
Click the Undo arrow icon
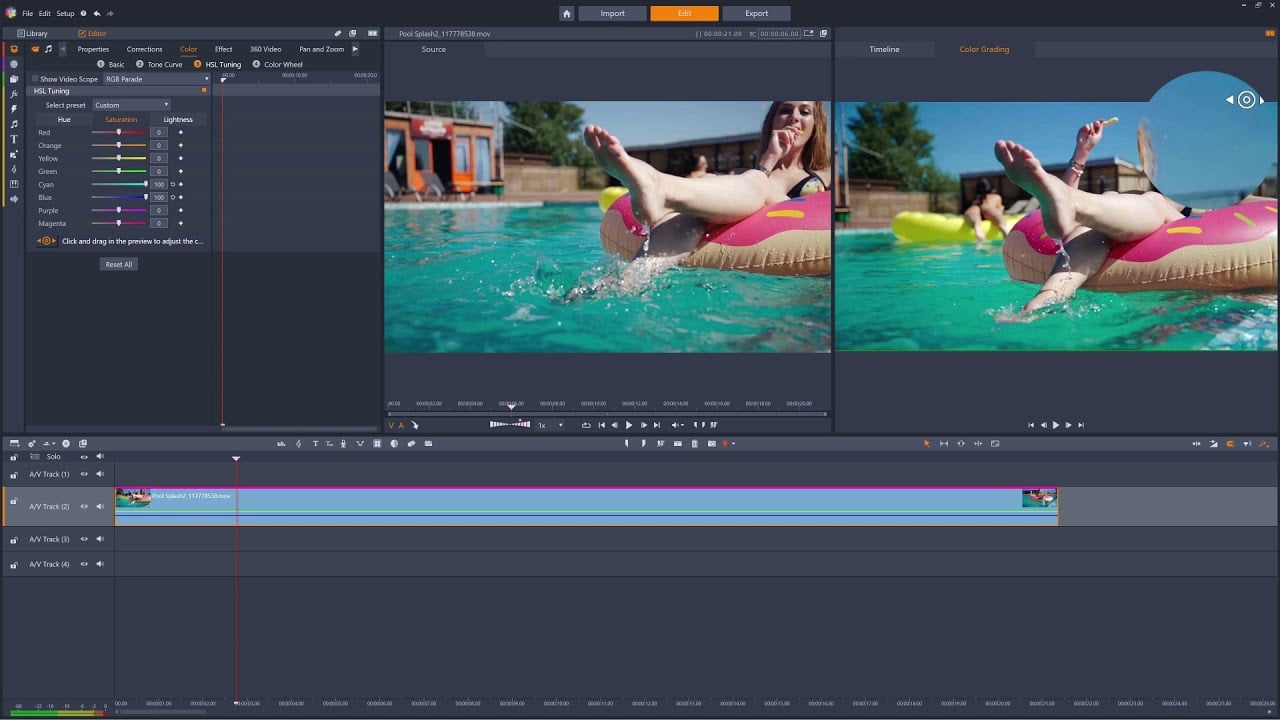click(x=97, y=13)
